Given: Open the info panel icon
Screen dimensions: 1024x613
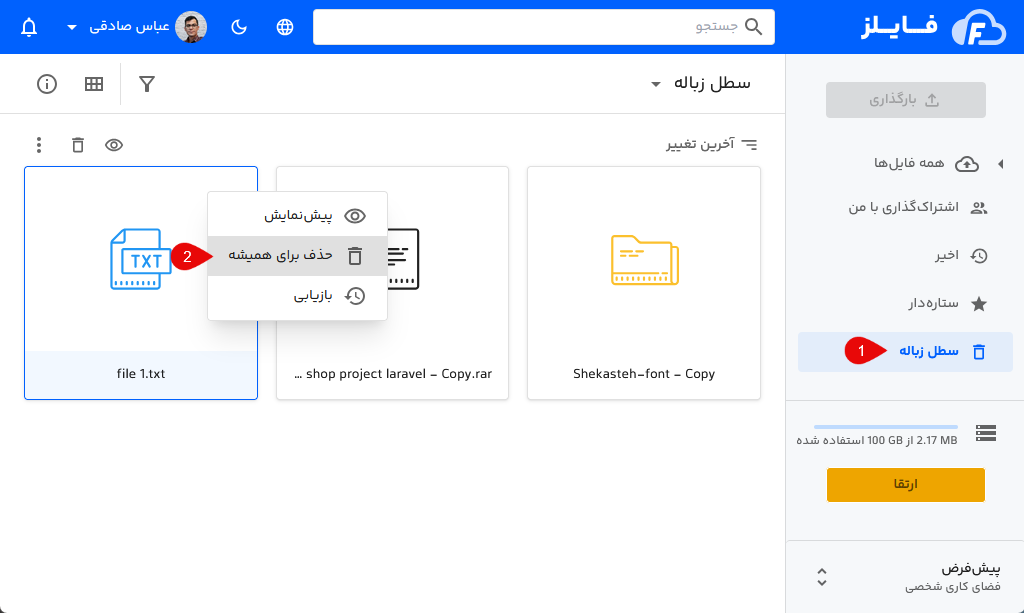Looking at the screenshot, I should pos(46,84).
